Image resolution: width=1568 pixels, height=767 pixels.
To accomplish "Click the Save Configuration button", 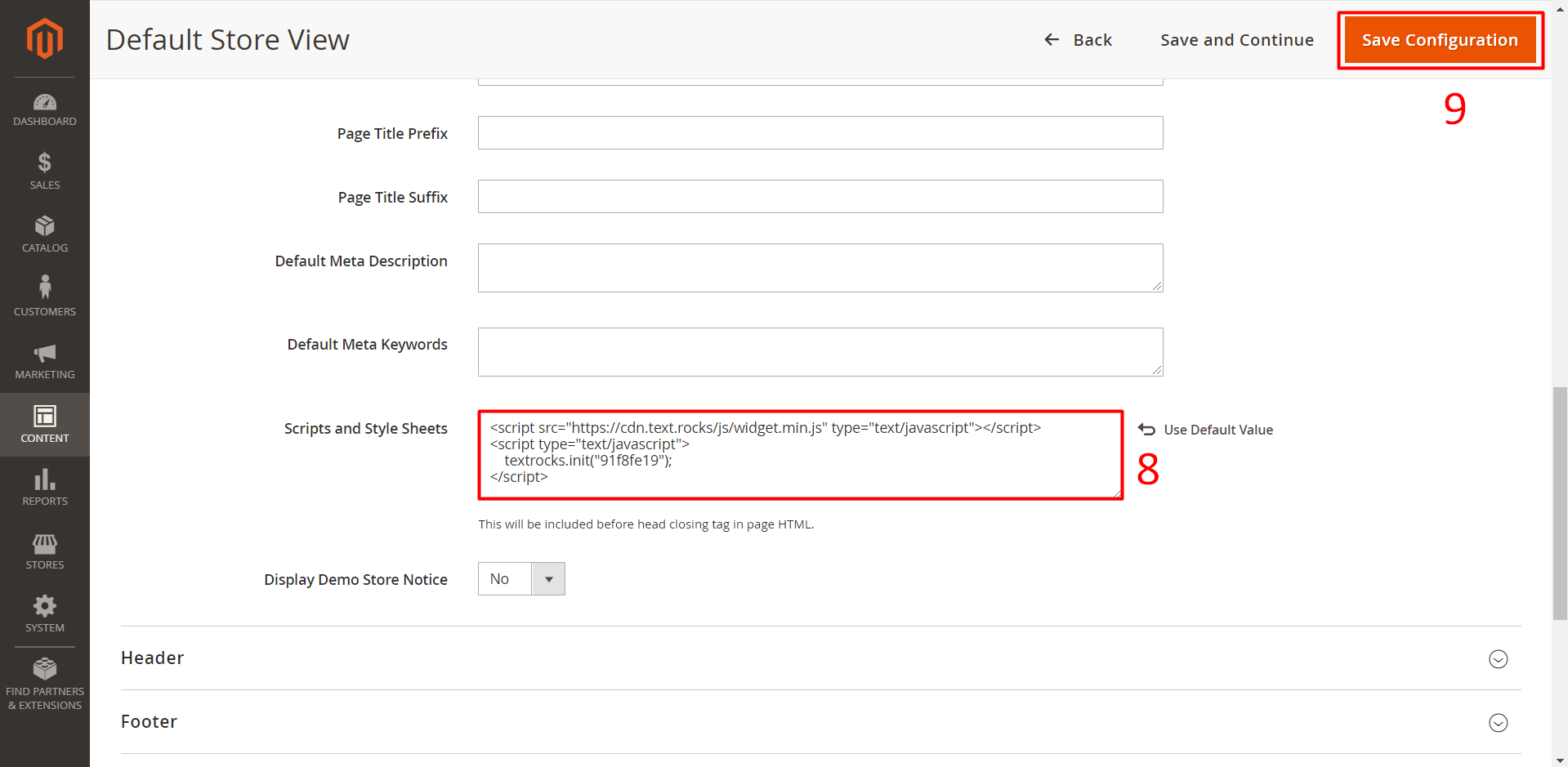I will click(1440, 40).
